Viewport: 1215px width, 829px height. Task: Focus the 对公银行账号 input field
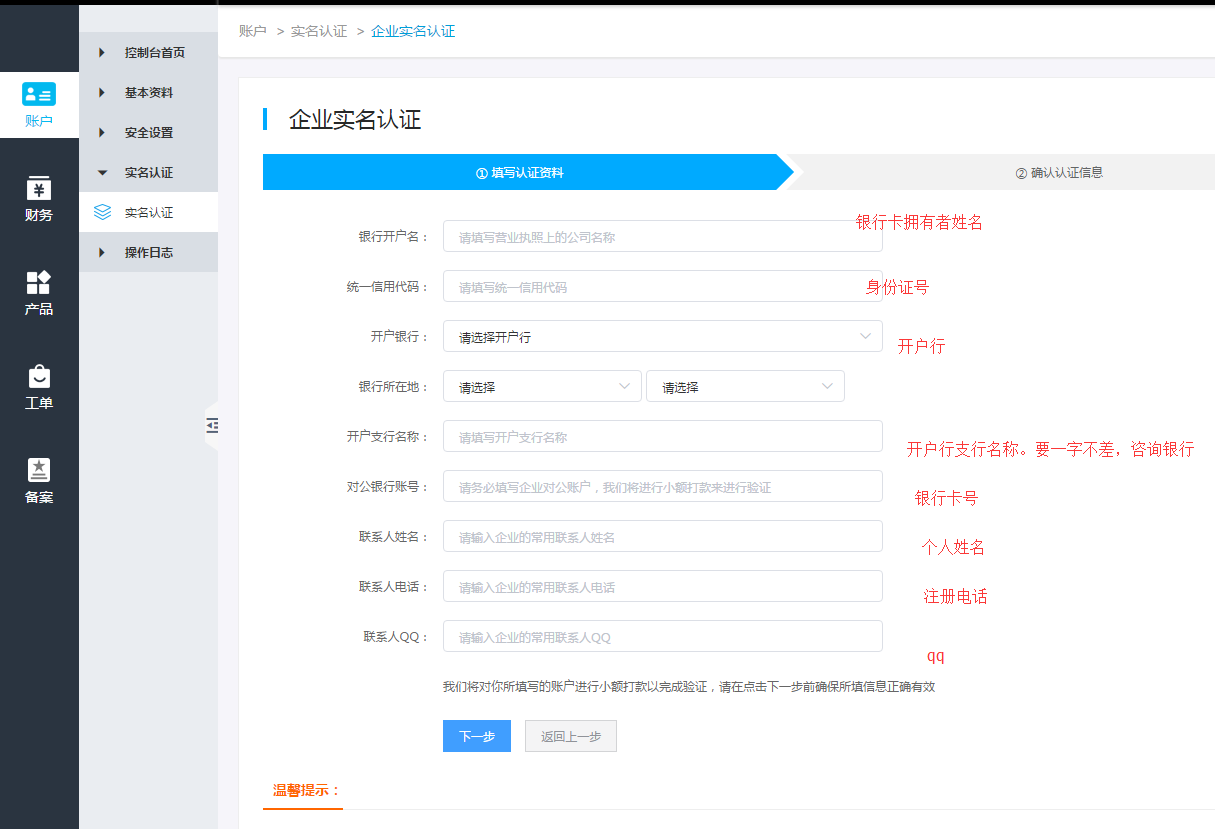[x=663, y=486]
